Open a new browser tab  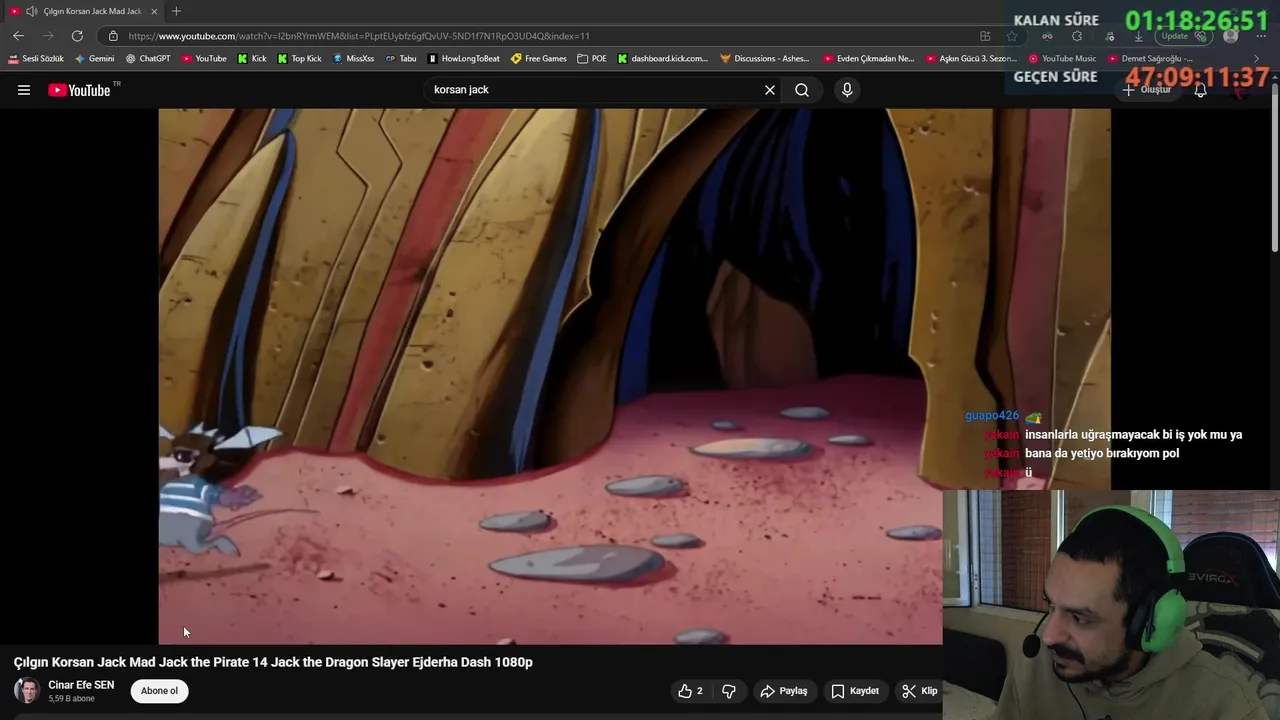tap(176, 11)
